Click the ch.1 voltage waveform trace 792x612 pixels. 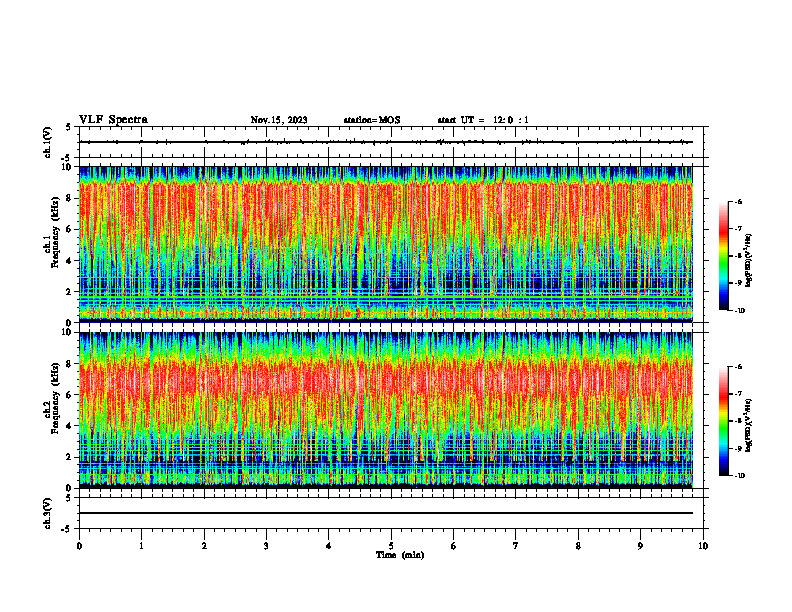[x=386, y=142]
